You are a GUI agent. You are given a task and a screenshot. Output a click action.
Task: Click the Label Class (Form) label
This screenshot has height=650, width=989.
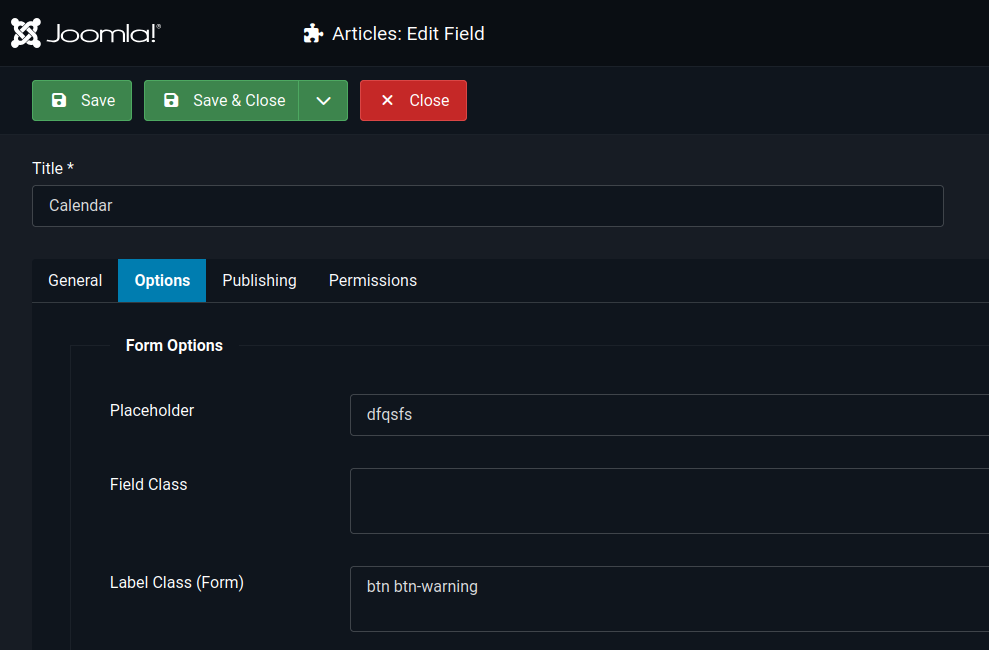(x=177, y=583)
